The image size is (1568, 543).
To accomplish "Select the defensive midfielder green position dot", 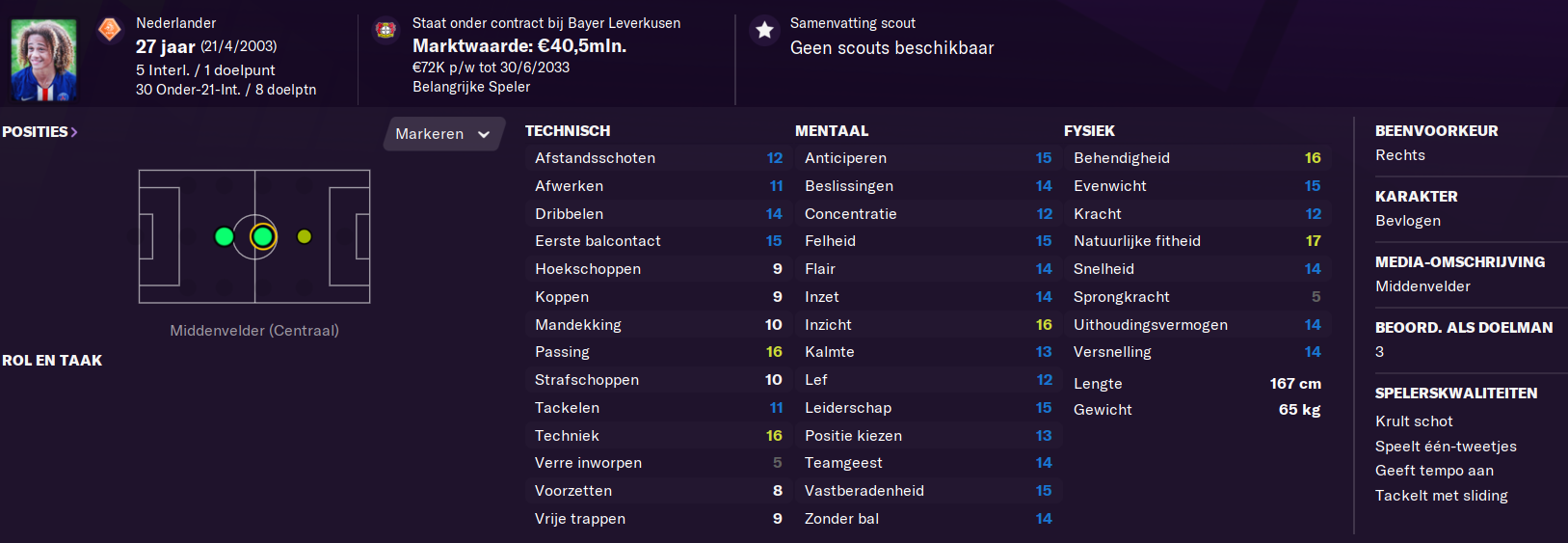I will [x=224, y=236].
